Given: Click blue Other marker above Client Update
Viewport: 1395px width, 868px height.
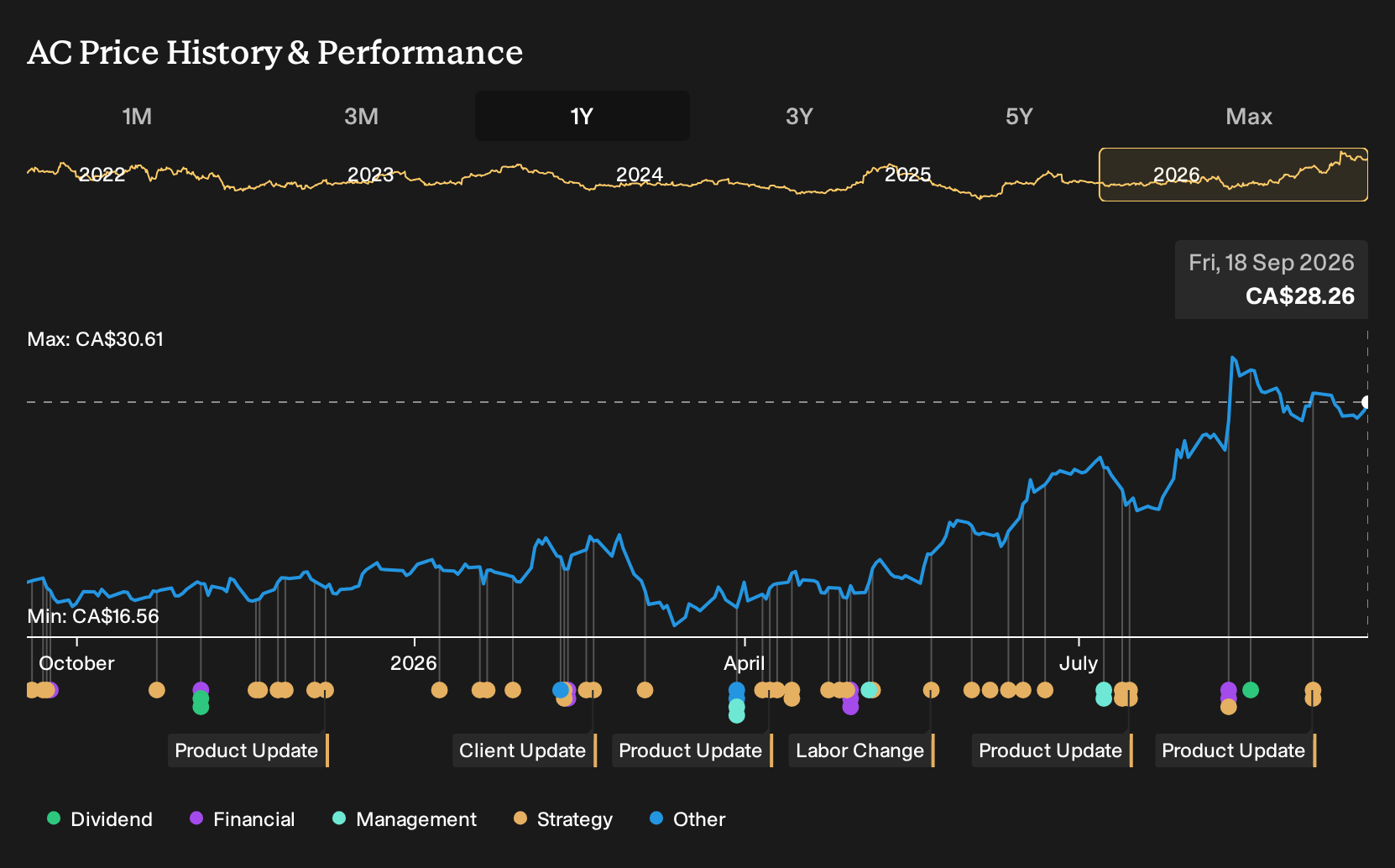Looking at the screenshot, I should click(560, 690).
